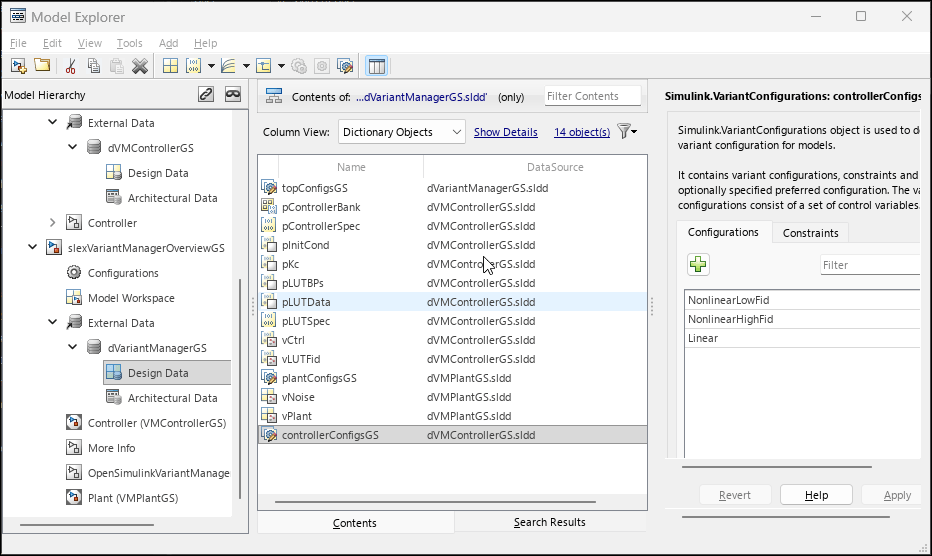The height and width of the screenshot is (556, 932).
Task: Open the File menu
Action: [x=18, y=43]
